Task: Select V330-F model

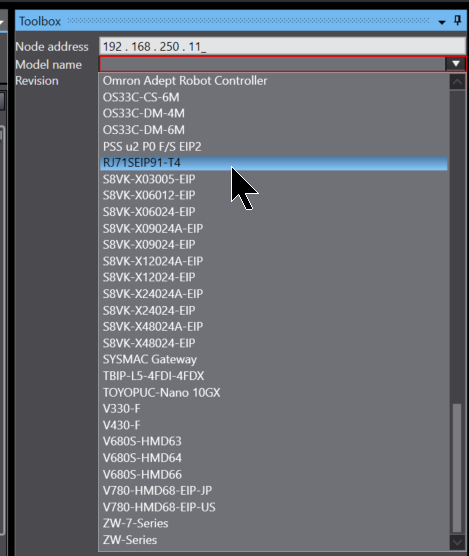Action: (x=274, y=409)
